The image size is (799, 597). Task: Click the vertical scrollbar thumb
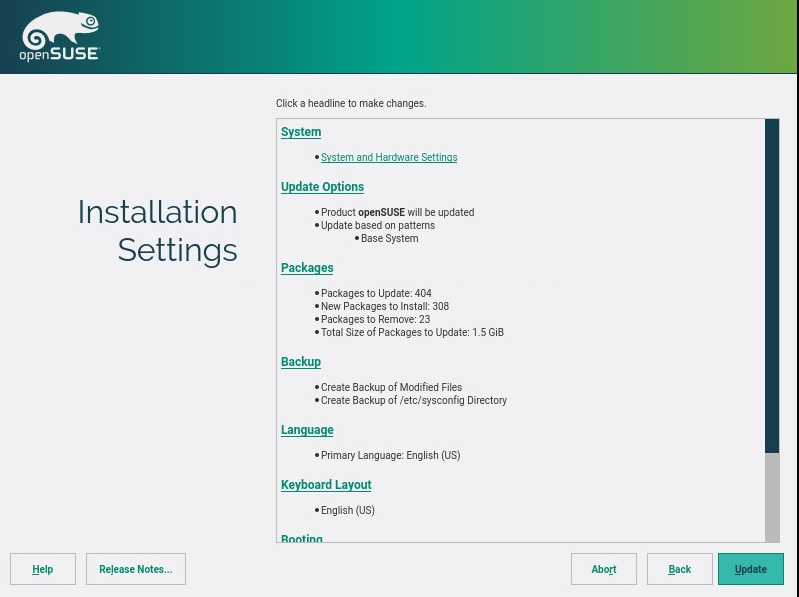pos(772,286)
